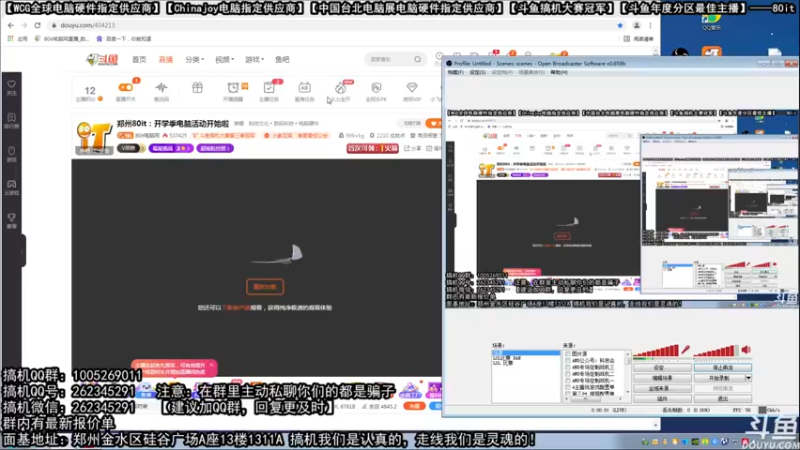
Task: Select the third scene in OBS scenes list
Action: pos(526,363)
